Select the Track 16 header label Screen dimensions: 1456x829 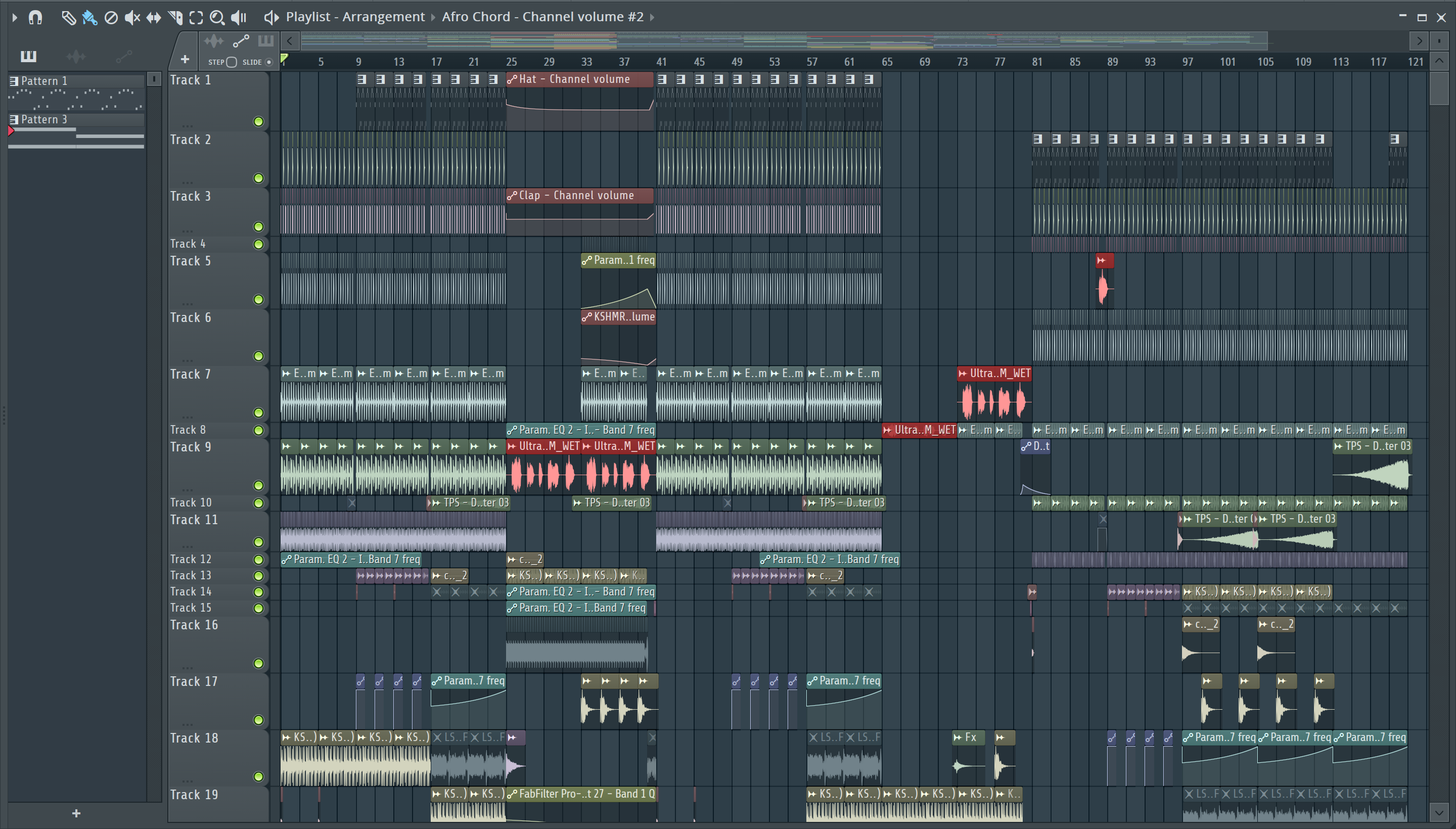194,625
